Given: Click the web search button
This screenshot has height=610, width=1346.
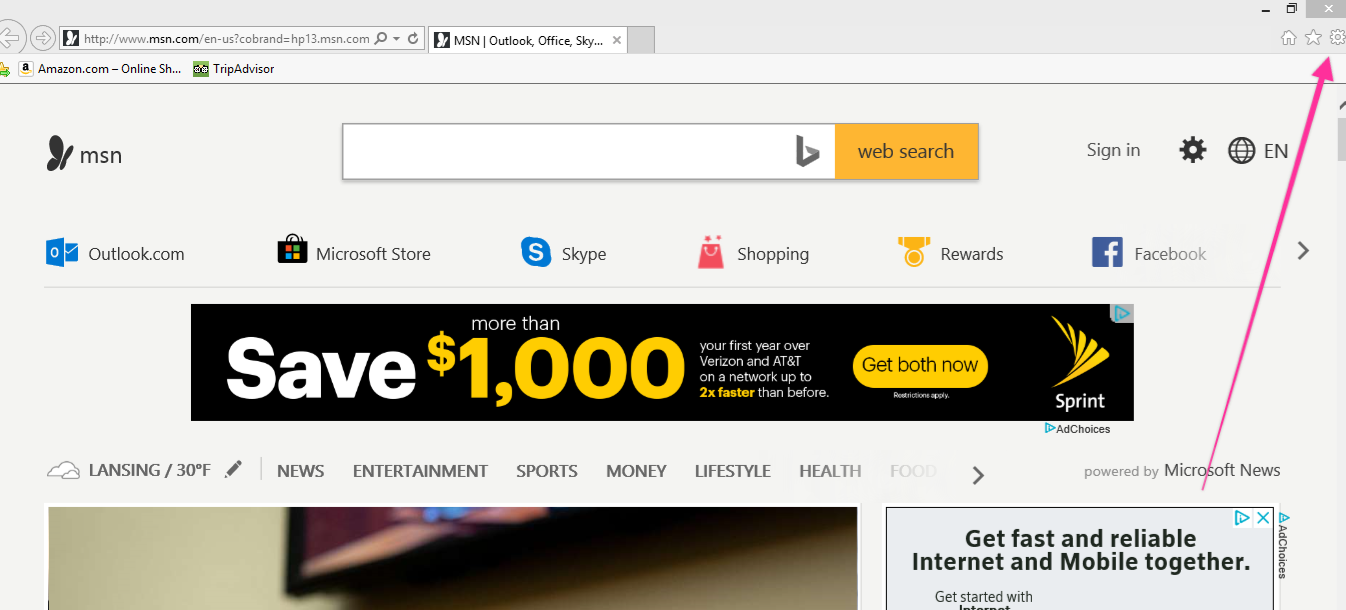Looking at the screenshot, I should coord(906,152).
